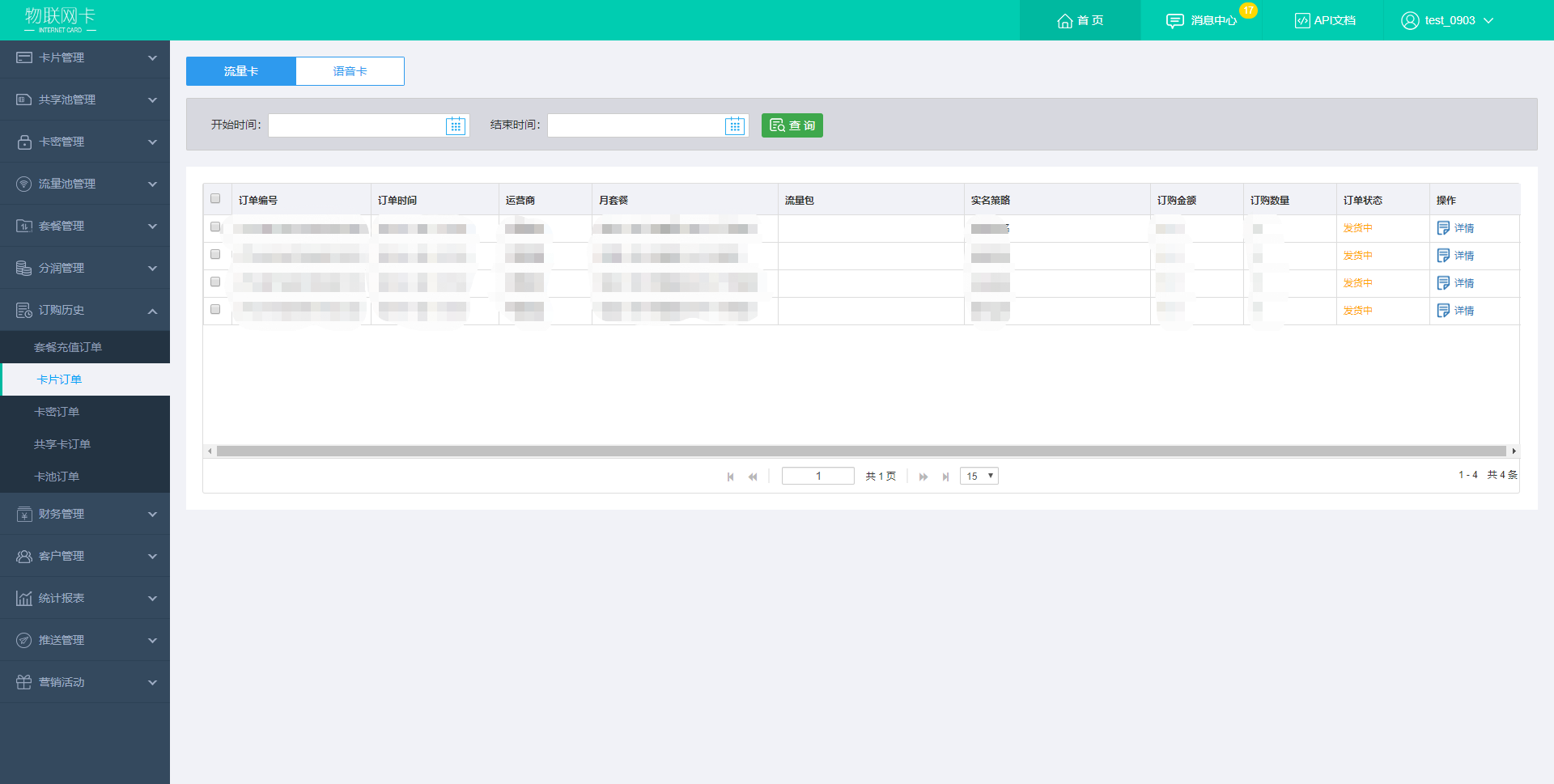The image size is (1554, 784).
Task: Click the home icon in top bar
Action: point(1065,21)
